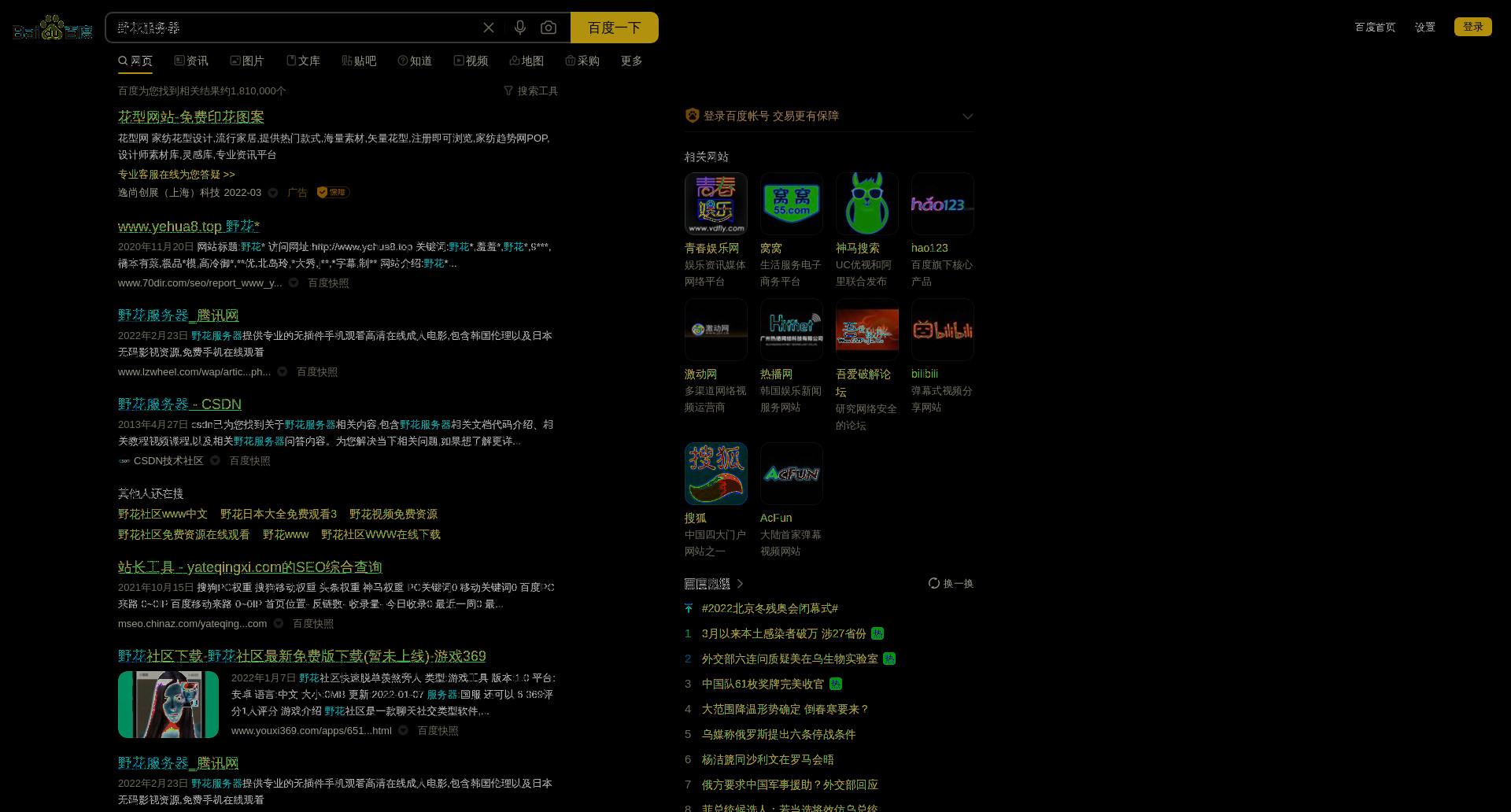Image resolution: width=1511 pixels, height=812 pixels.
Task: Switch to the 视频 tab
Action: click(x=471, y=61)
